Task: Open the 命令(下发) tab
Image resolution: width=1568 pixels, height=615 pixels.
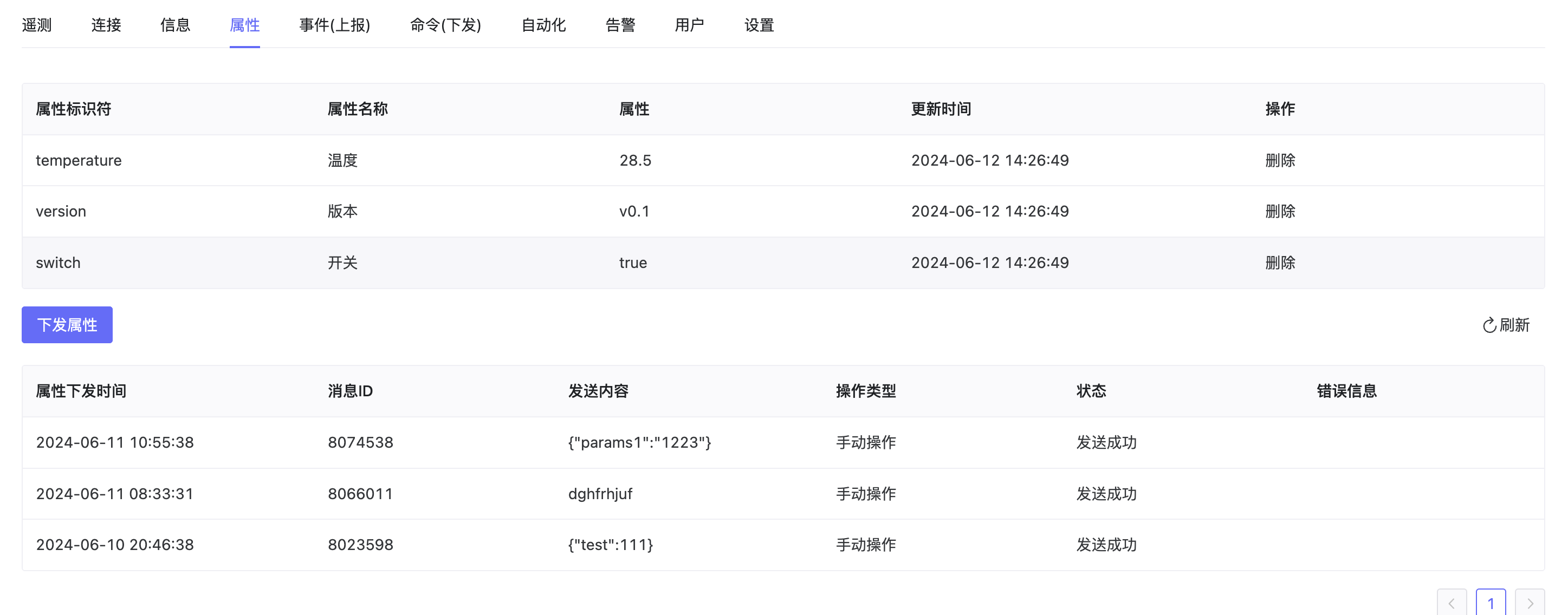Action: pos(445,25)
